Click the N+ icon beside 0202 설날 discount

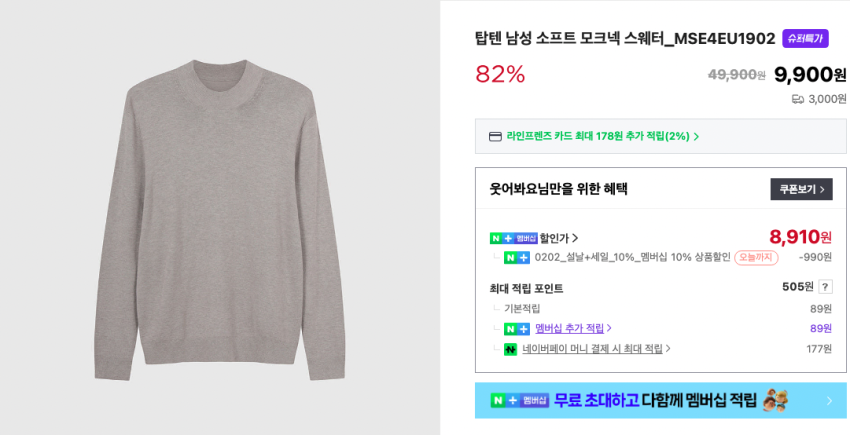coord(516,257)
